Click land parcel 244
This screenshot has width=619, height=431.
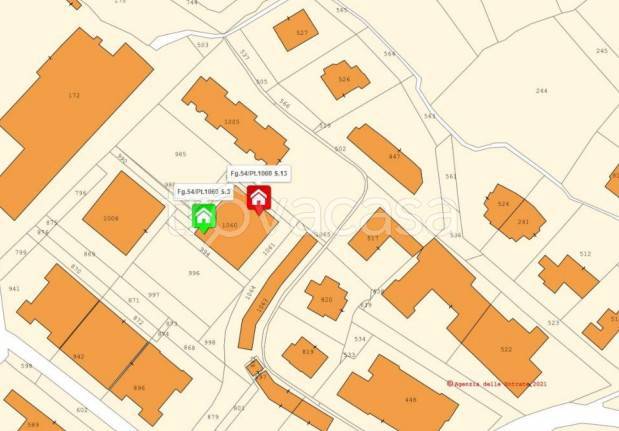tap(542, 91)
